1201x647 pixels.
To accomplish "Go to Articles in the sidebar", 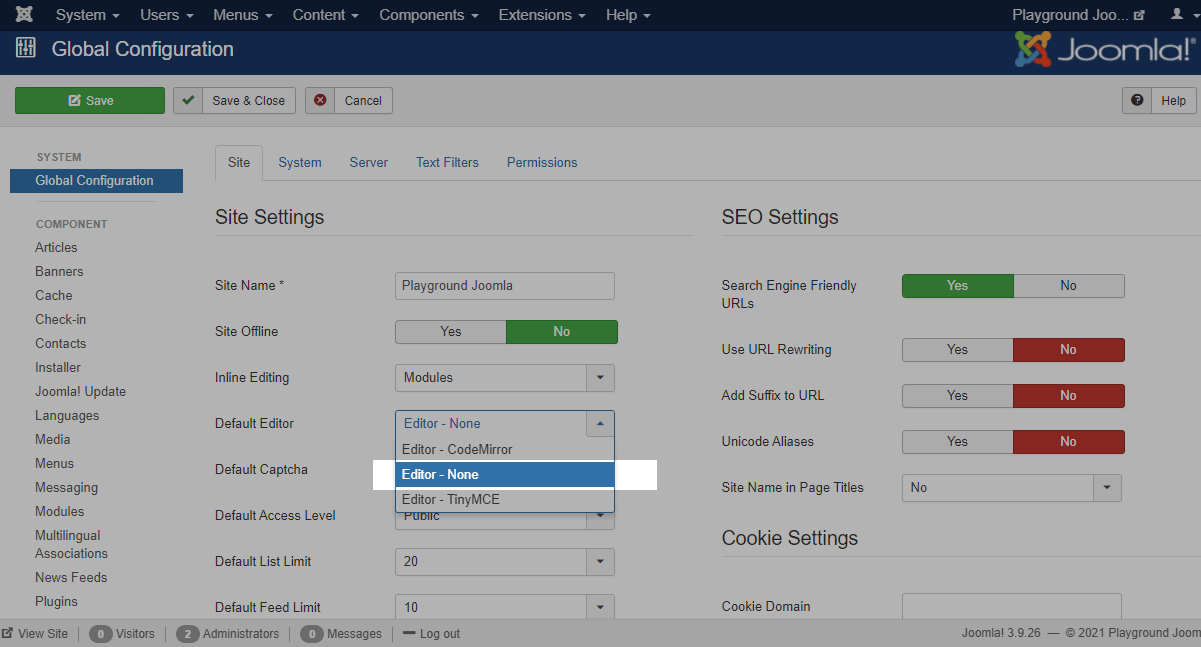I will [x=56, y=247].
